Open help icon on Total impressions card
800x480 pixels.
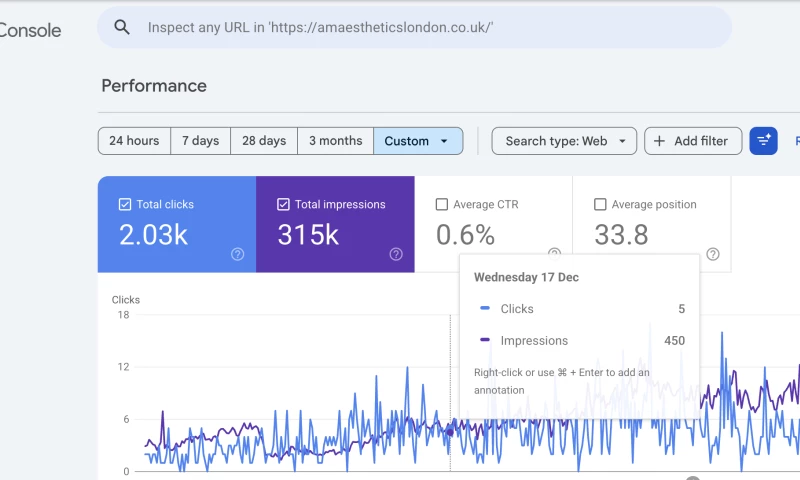[x=396, y=254]
